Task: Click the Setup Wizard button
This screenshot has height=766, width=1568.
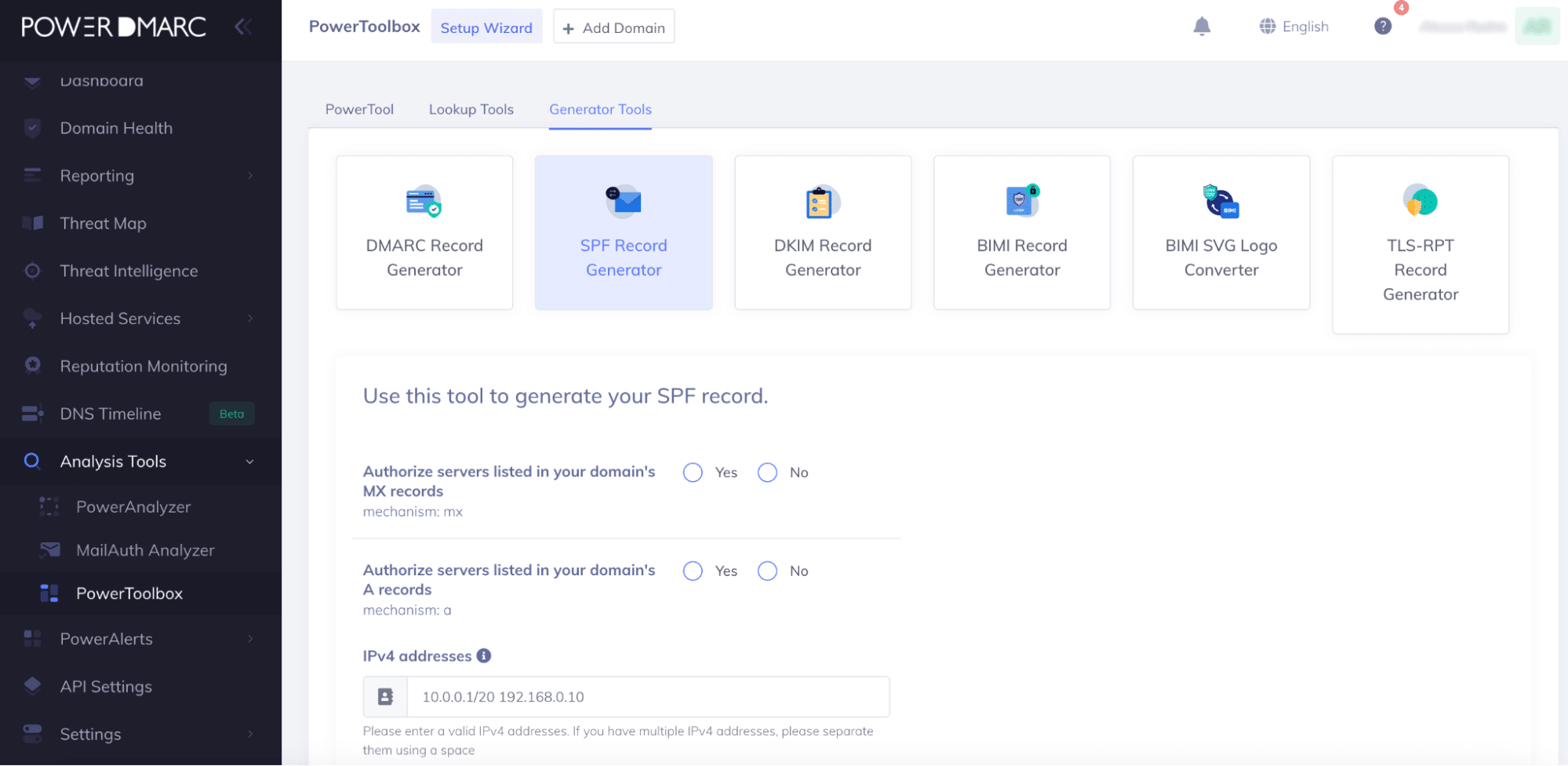Action: pyautogui.click(x=486, y=27)
